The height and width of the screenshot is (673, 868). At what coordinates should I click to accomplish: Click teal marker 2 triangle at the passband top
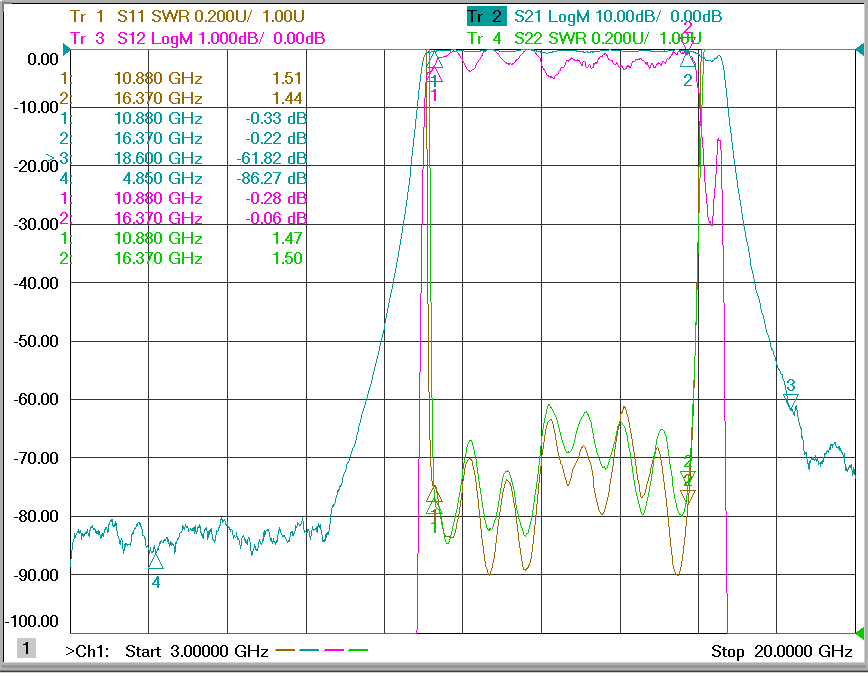688,60
